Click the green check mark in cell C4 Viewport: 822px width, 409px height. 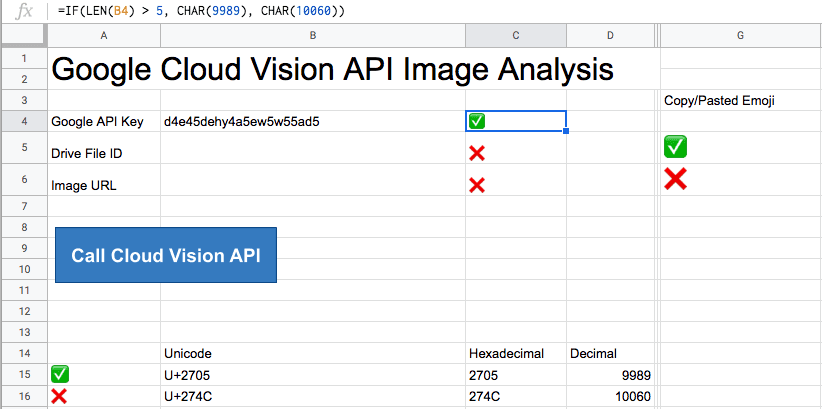point(477,122)
